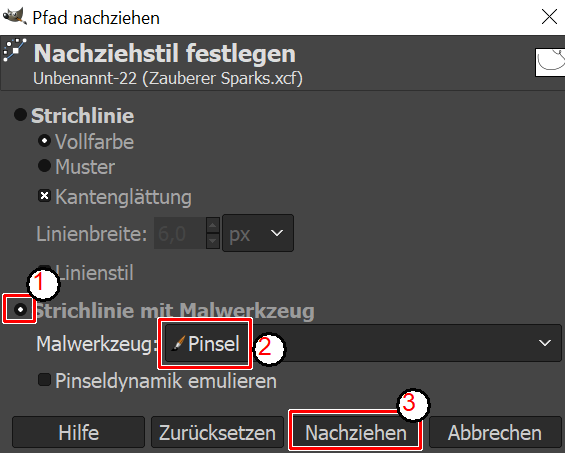565x453 pixels.
Task: Click the path stroke icon beside the heading
Action: click(14, 50)
